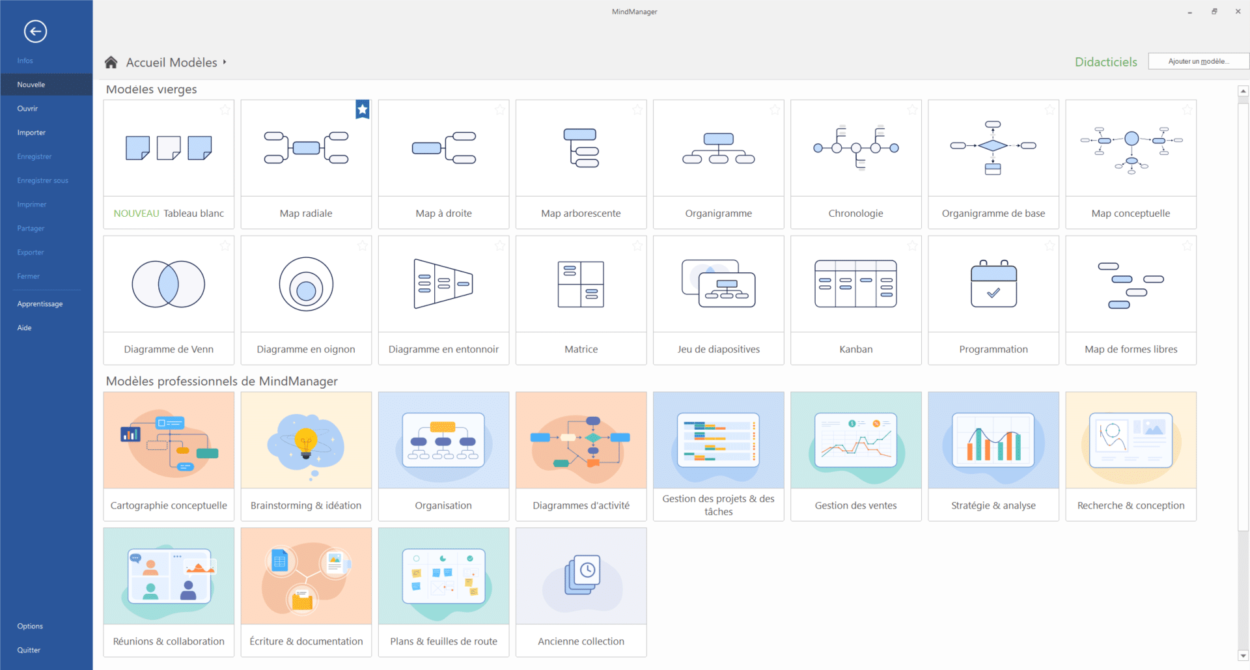
Task: Toggle favorite star on Tableau blanc
Action: 225,109
